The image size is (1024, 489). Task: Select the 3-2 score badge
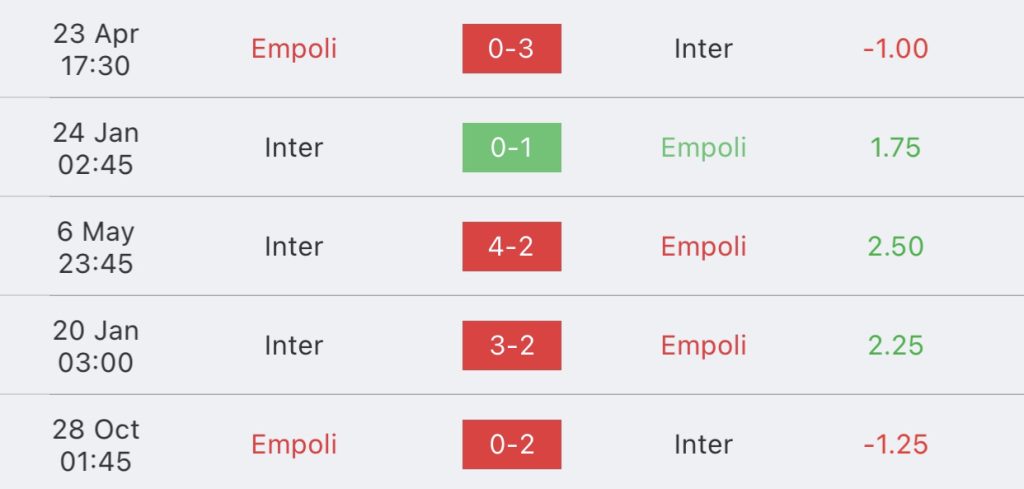(x=511, y=346)
